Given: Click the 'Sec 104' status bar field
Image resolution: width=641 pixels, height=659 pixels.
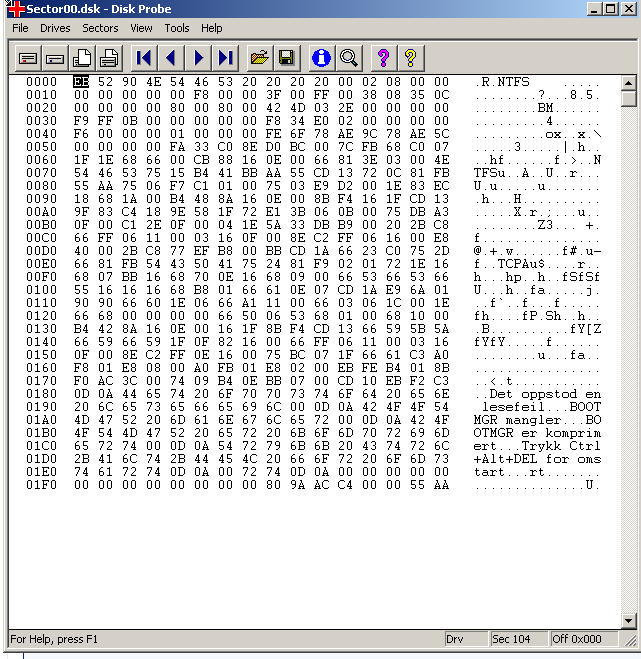Looking at the screenshot, I should coord(519,639).
